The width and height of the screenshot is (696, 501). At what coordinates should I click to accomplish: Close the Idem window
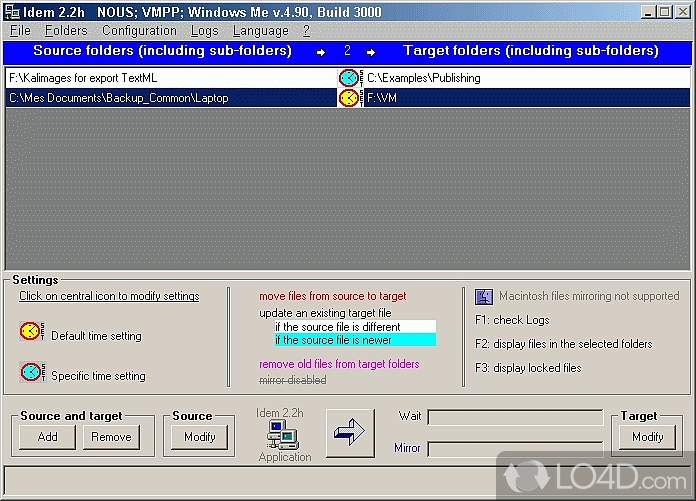[x=683, y=12]
